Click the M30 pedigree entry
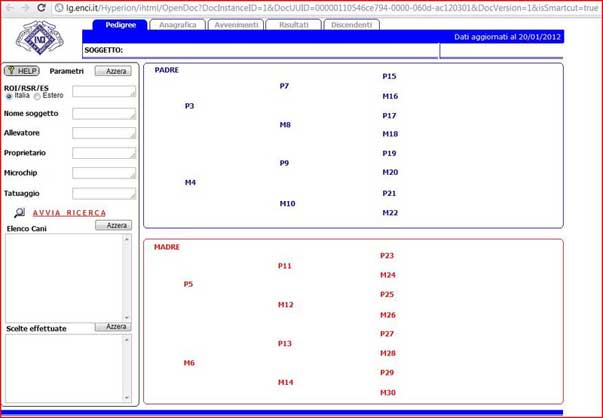The width and height of the screenshot is (603, 418). (x=388, y=393)
